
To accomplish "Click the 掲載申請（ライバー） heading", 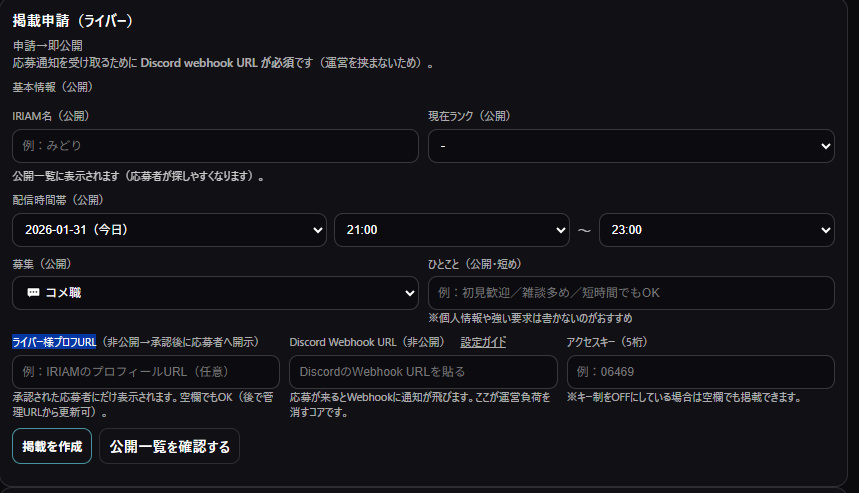I will 72,20.
